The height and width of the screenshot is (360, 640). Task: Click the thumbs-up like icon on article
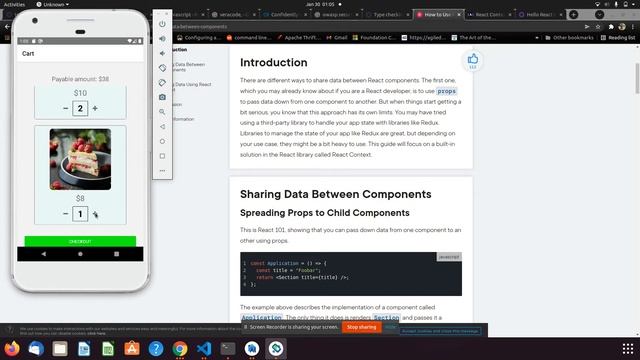click(473, 59)
